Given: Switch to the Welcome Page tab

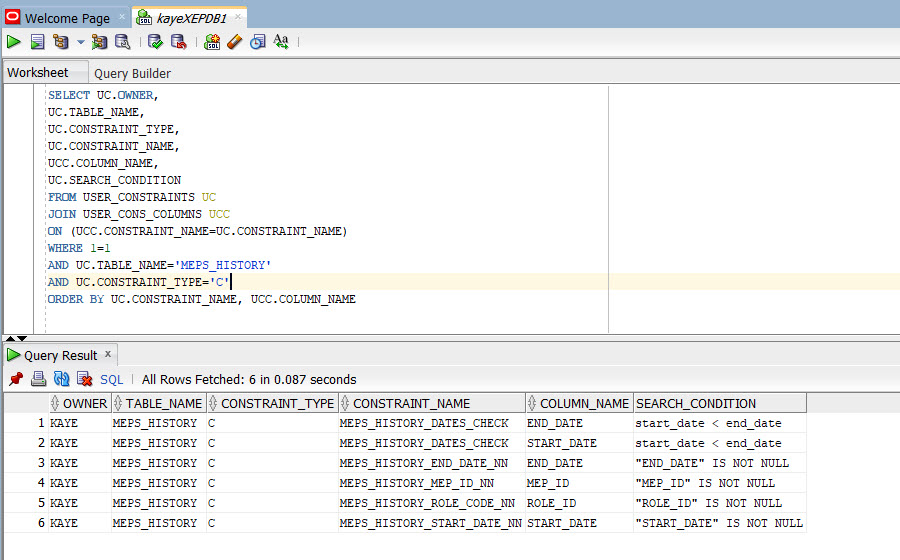Looking at the screenshot, I should pos(67,18).
